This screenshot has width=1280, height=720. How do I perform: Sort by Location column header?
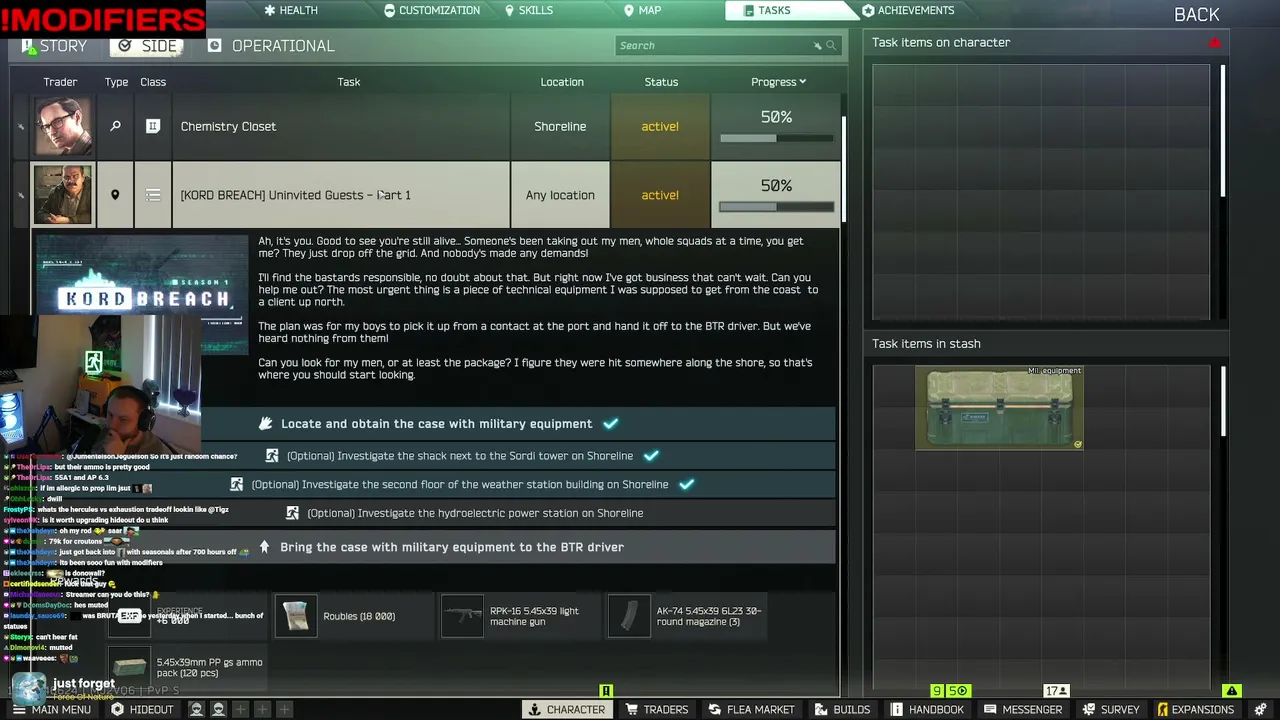pos(562,82)
